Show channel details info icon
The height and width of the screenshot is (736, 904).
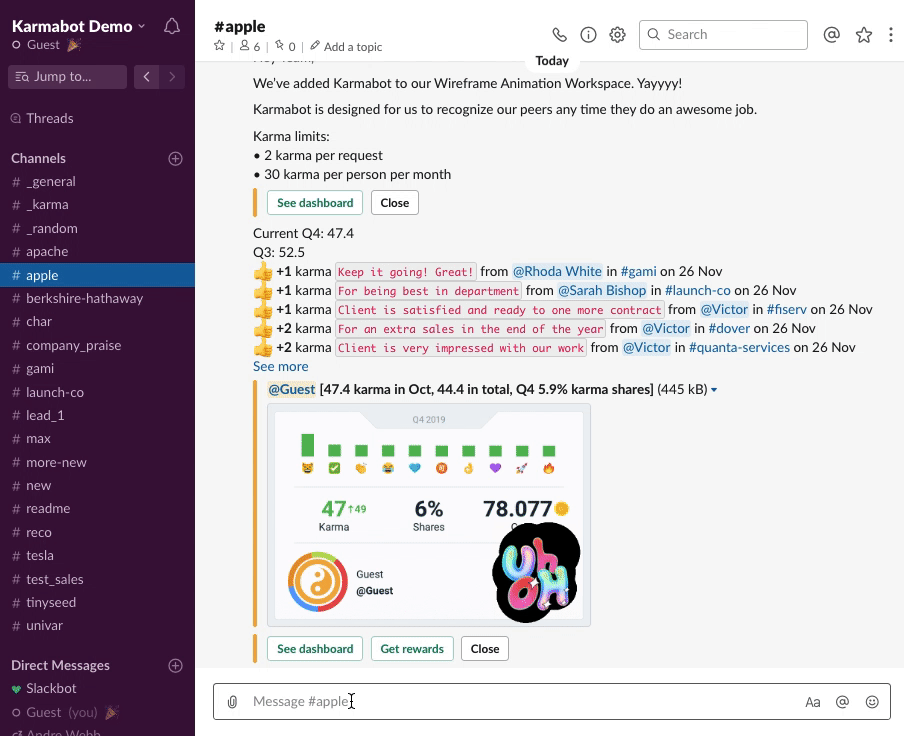(x=588, y=35)
